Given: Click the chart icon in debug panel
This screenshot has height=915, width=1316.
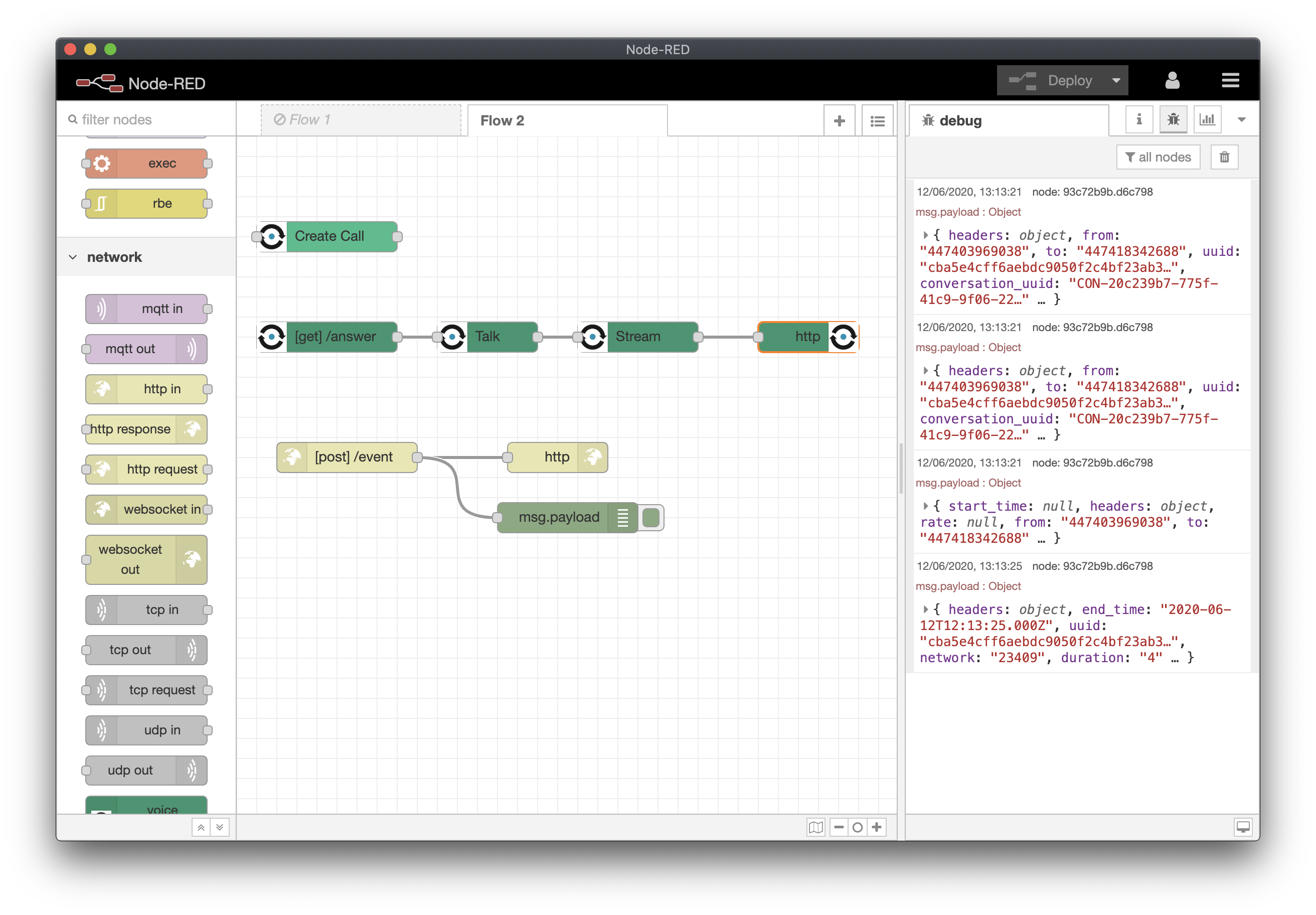Looking at the screenshot, I should tap(1207, 120).
